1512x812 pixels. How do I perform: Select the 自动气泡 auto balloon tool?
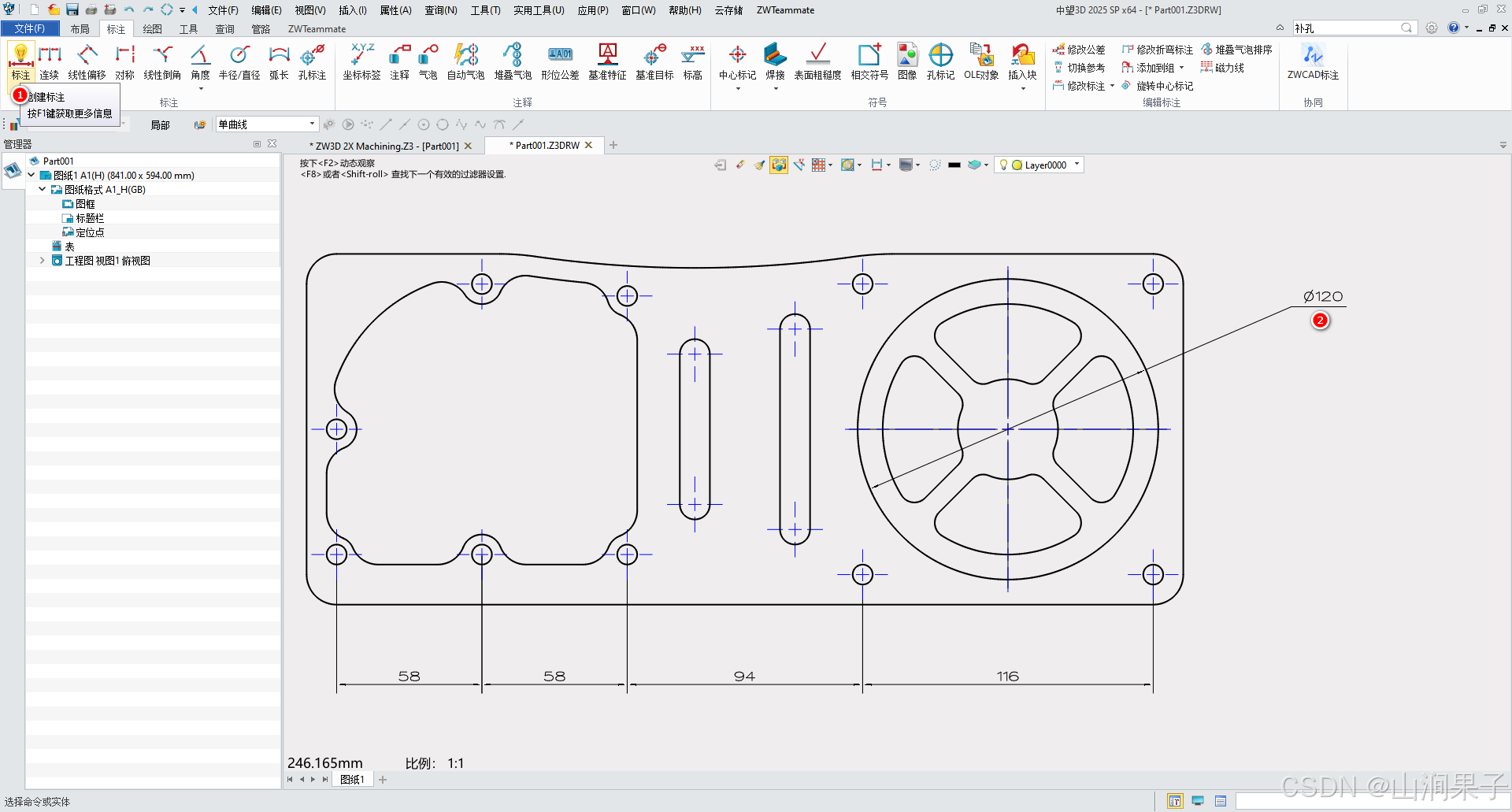coord(465,62)
